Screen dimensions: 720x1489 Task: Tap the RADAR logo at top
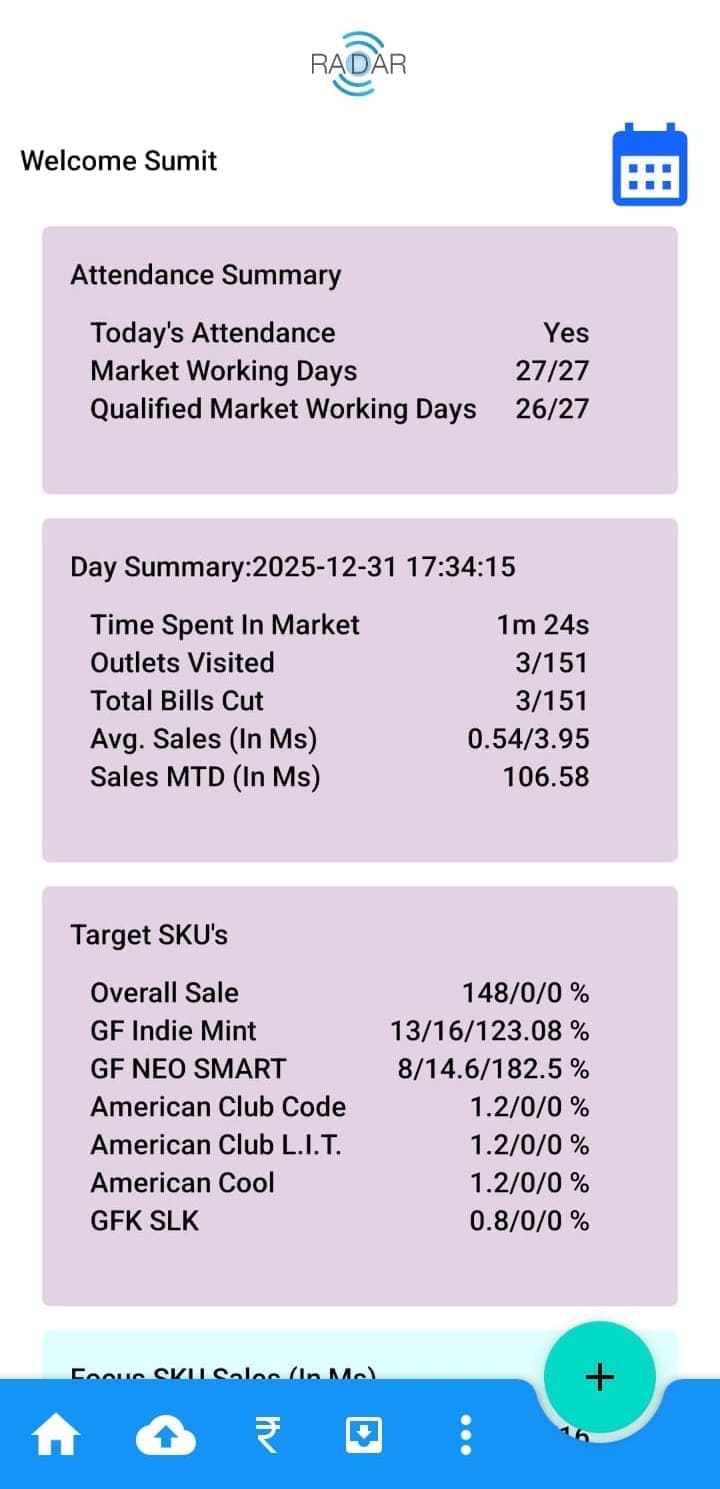[358, 64]
